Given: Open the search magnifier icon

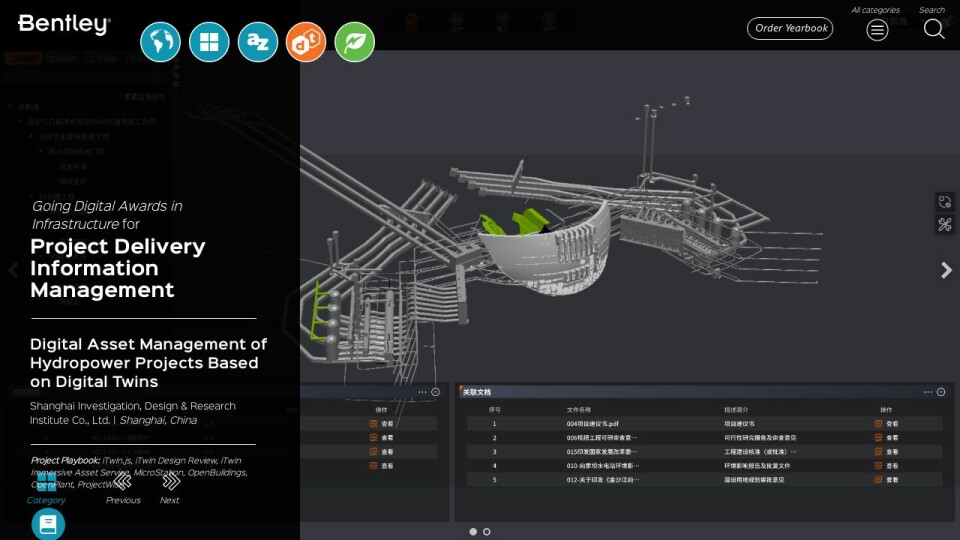Looking at the screenshot, I should [x=933, y=29].
